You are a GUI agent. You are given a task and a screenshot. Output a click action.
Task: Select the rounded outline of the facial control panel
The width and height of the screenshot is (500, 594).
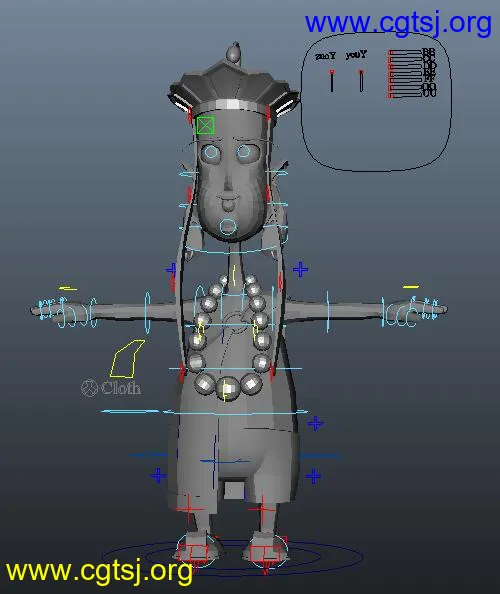pyautogui.click(x=376, y=102)
